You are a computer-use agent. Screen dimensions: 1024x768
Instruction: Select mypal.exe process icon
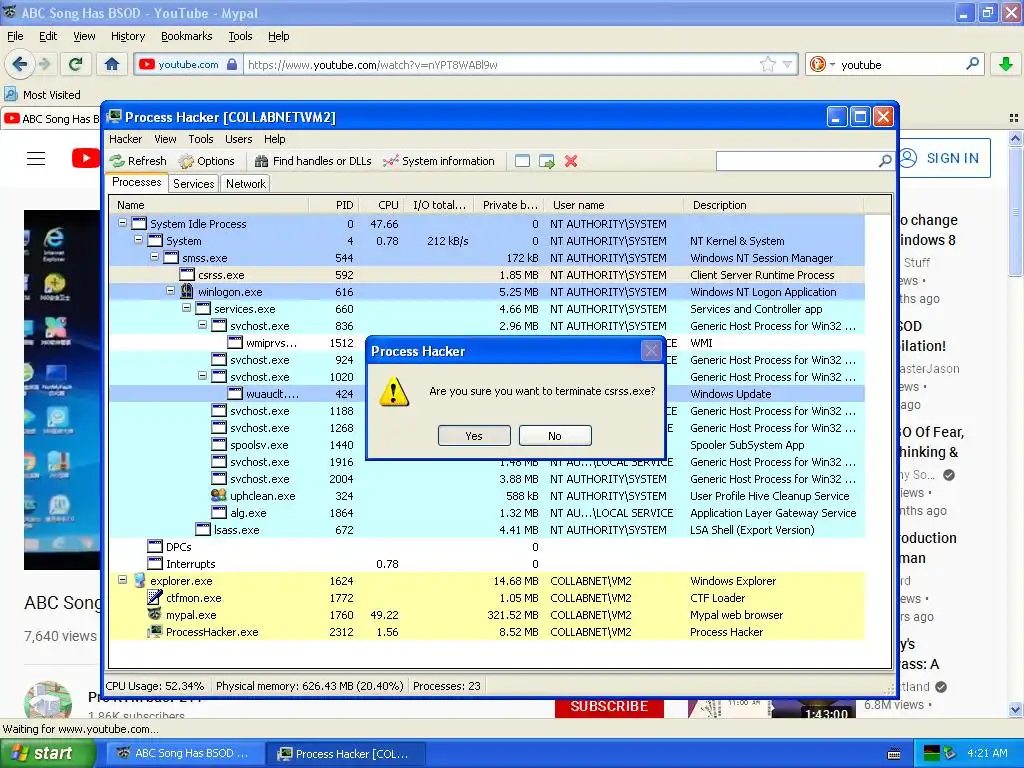click(x=155, y=615)
